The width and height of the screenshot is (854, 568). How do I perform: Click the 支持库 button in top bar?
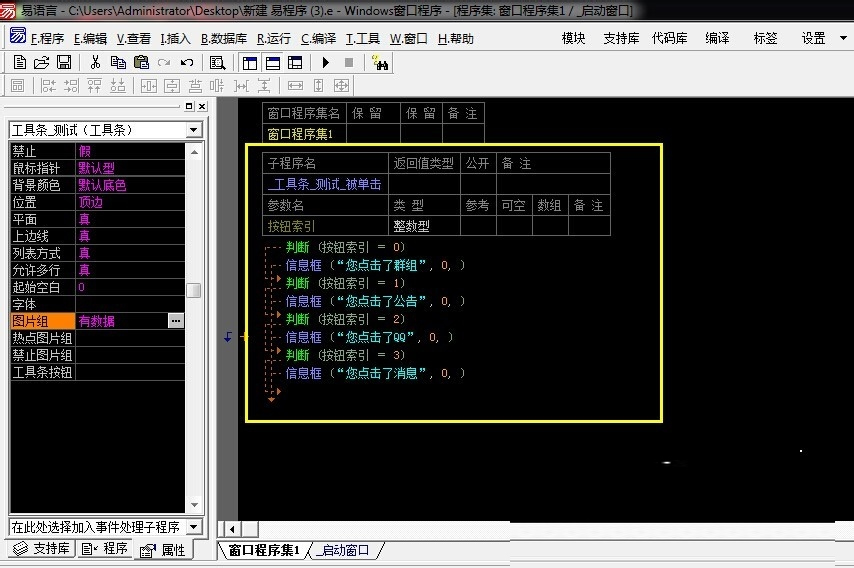tap(621, 39)
